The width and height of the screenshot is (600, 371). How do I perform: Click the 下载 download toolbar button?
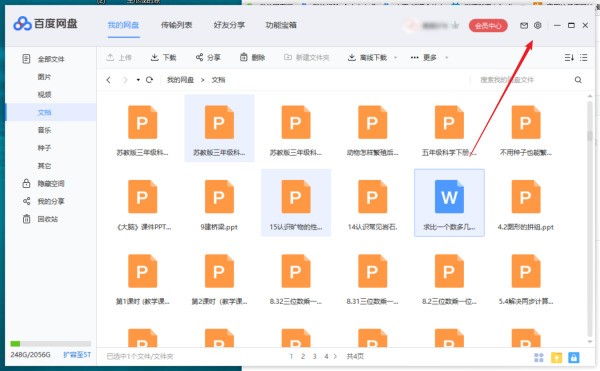point(163,57)
